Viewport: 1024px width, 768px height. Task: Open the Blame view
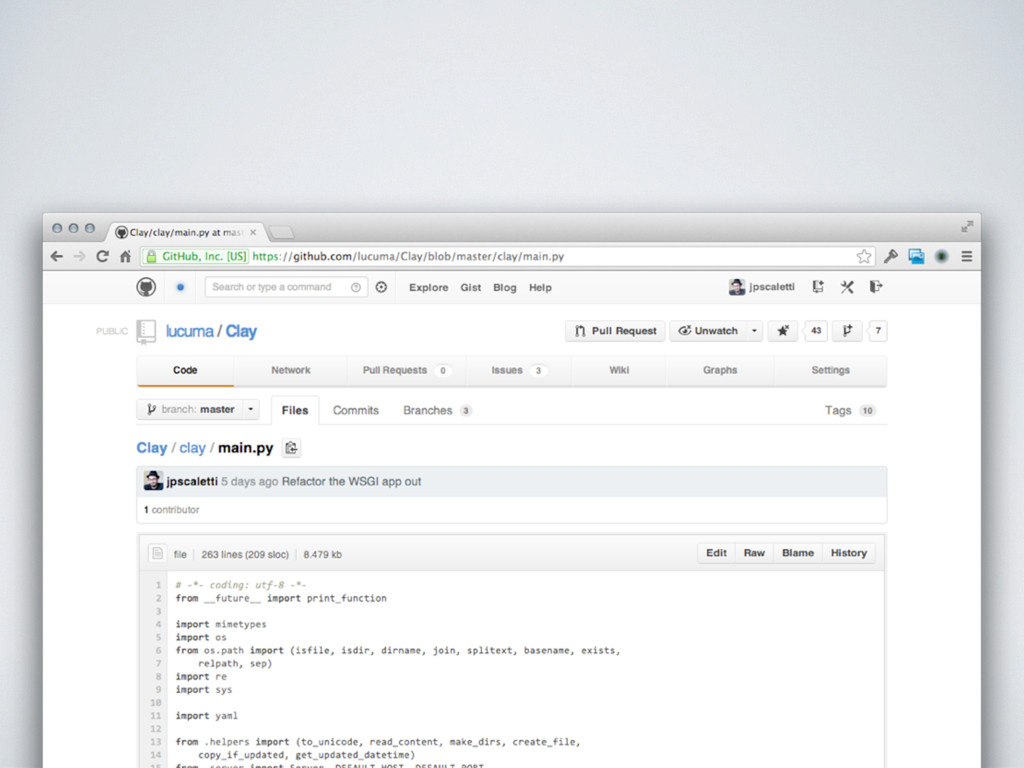[x=797, y=553]
